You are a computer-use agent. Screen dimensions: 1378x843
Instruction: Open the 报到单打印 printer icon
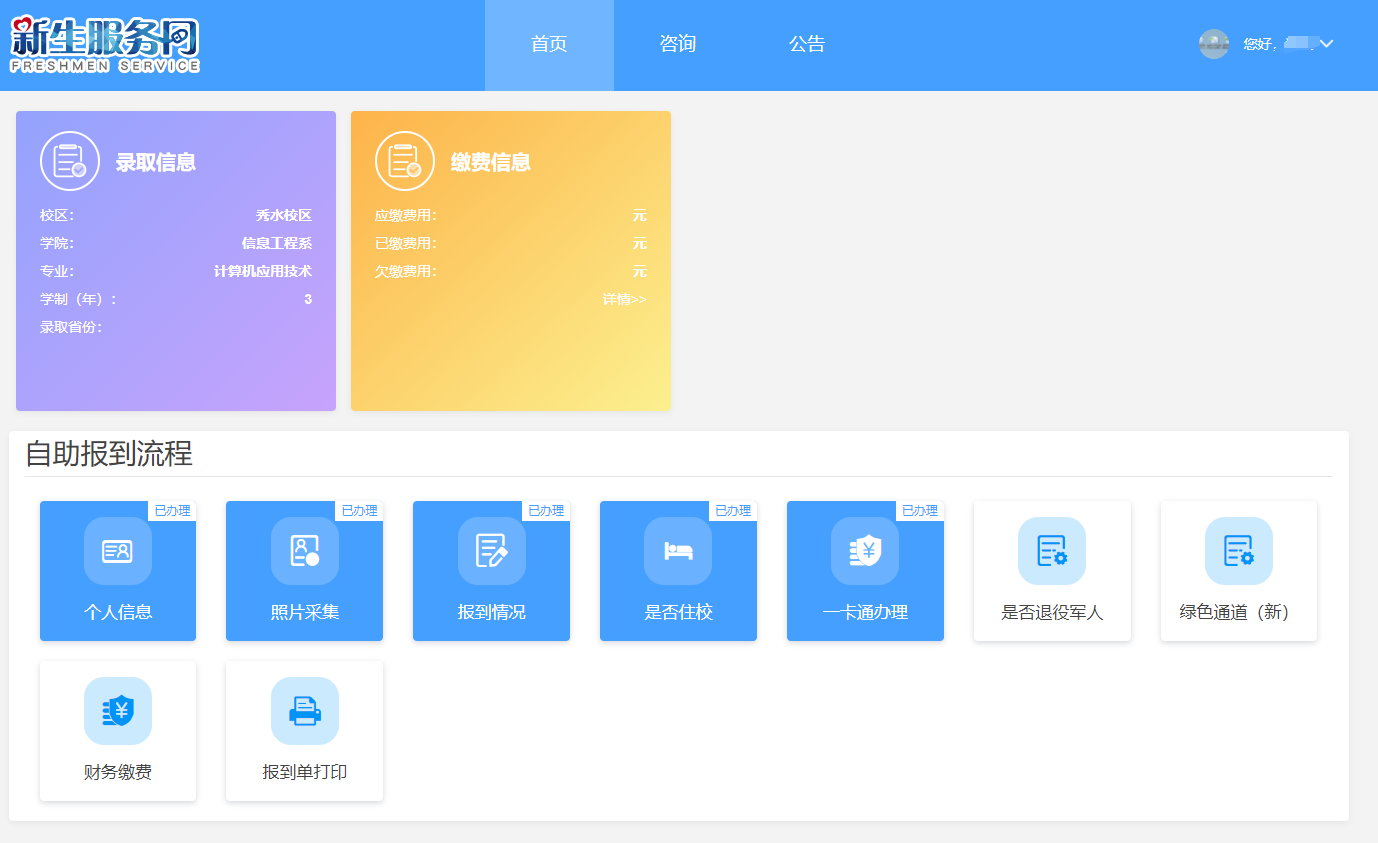[305, 711]
